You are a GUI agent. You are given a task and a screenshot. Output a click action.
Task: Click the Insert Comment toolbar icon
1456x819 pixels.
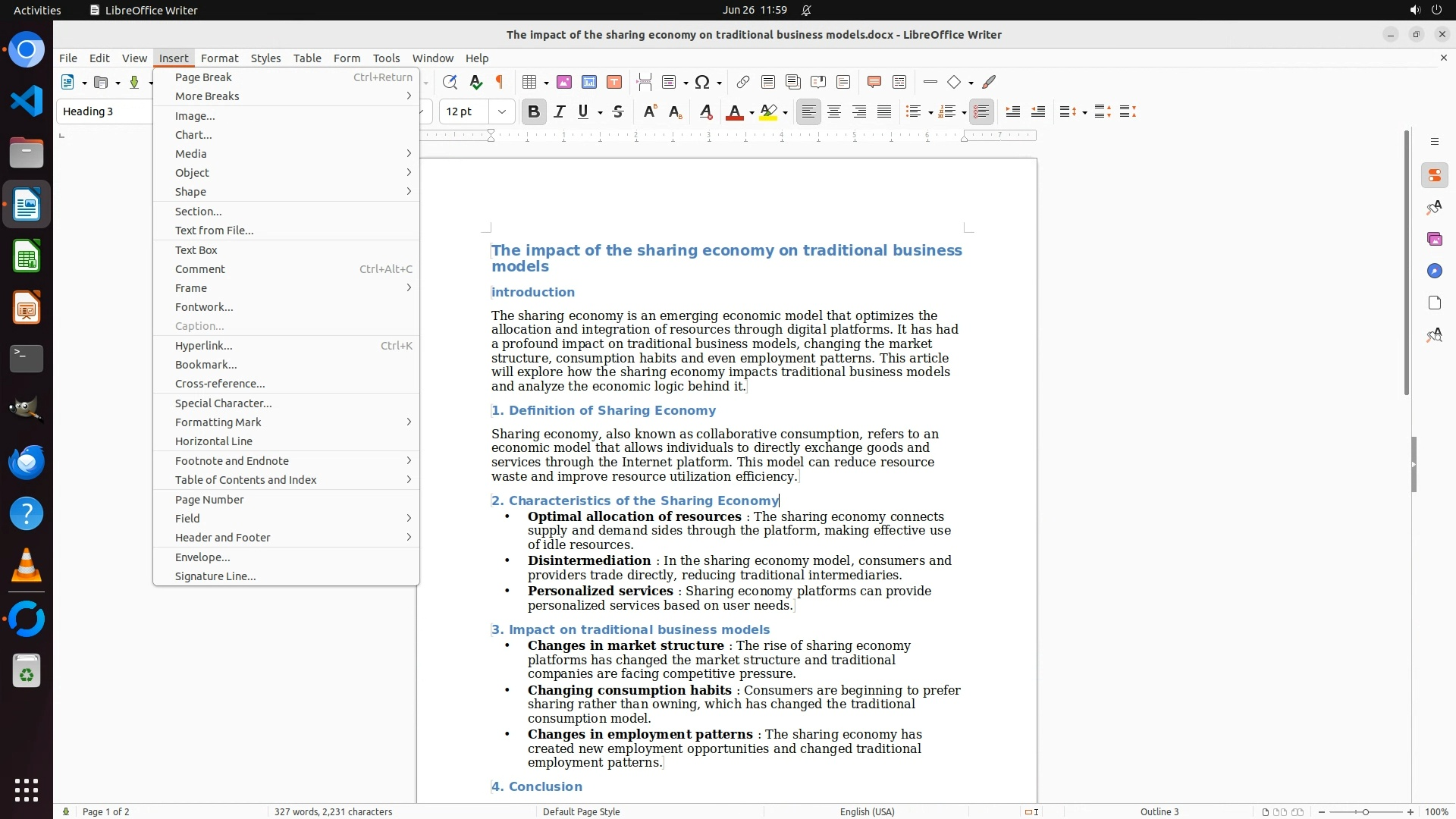coord(874,82)
